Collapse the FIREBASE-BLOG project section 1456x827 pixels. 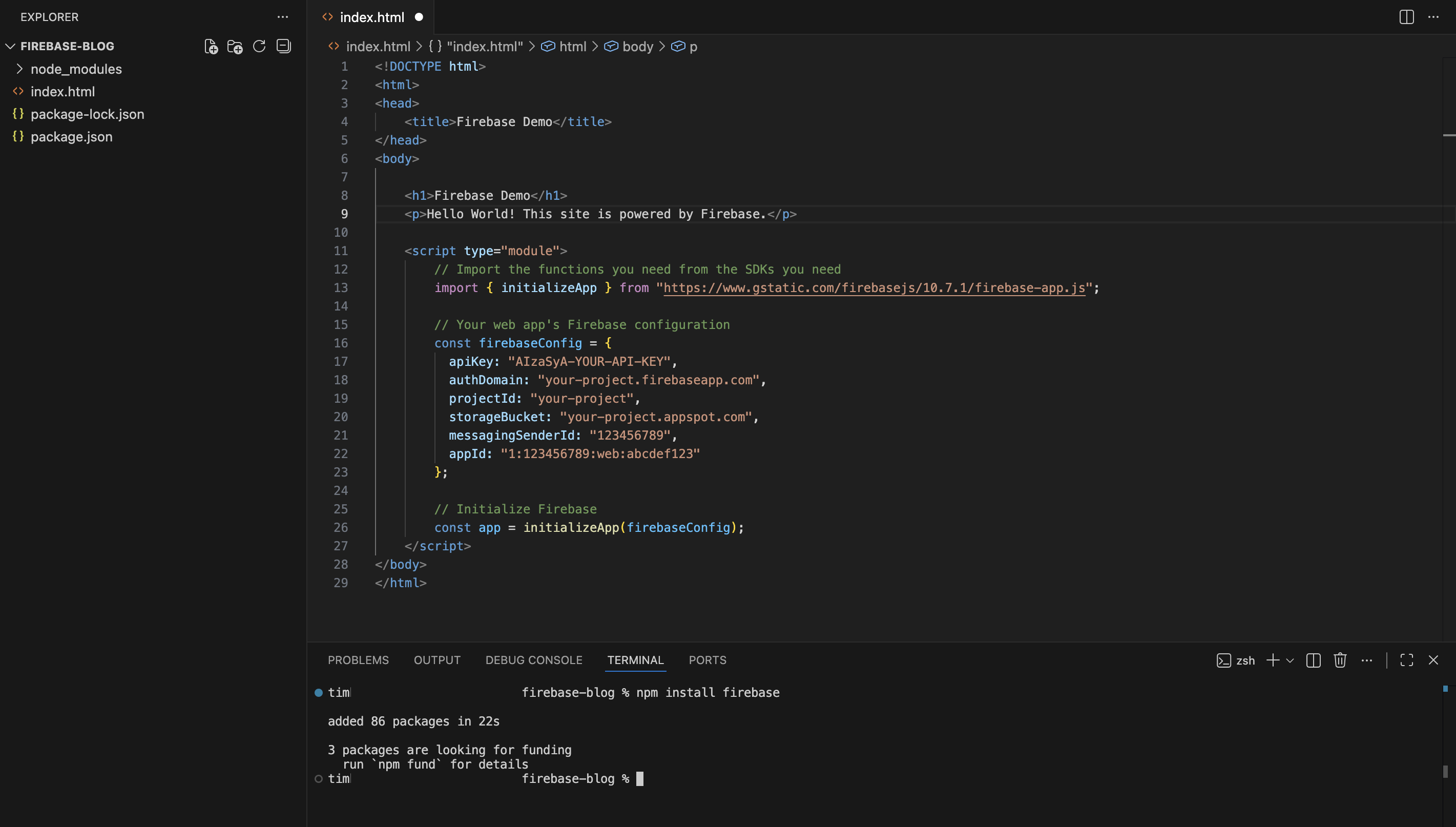tap(10, 46)
